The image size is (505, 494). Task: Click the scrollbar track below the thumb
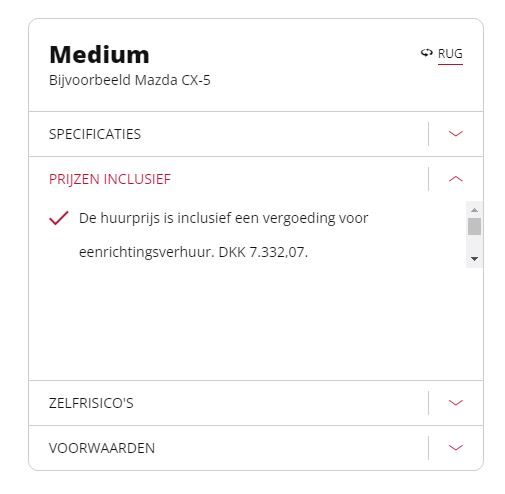pyautogui.click(x=474, y=245)
